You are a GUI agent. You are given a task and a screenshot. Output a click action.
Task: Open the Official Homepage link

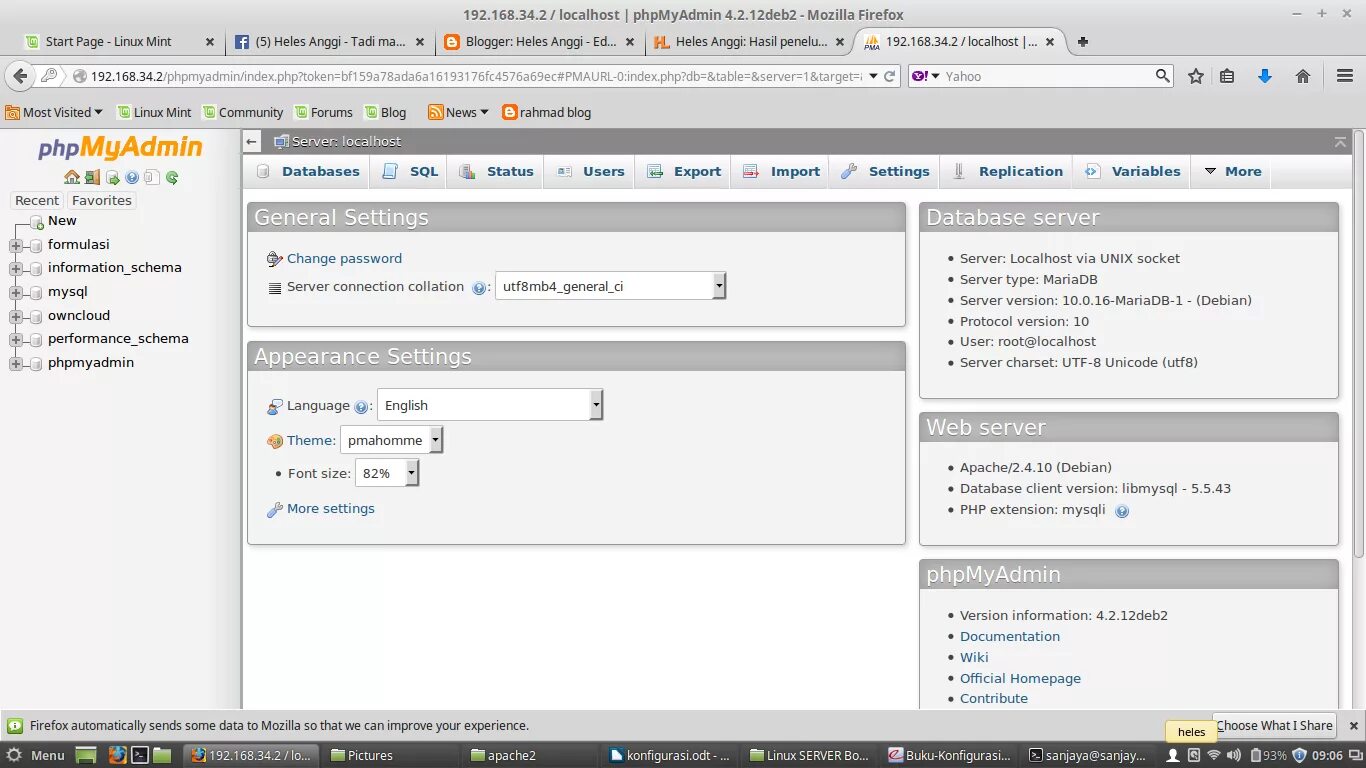pyautogui.click(x=1020, y=678)
